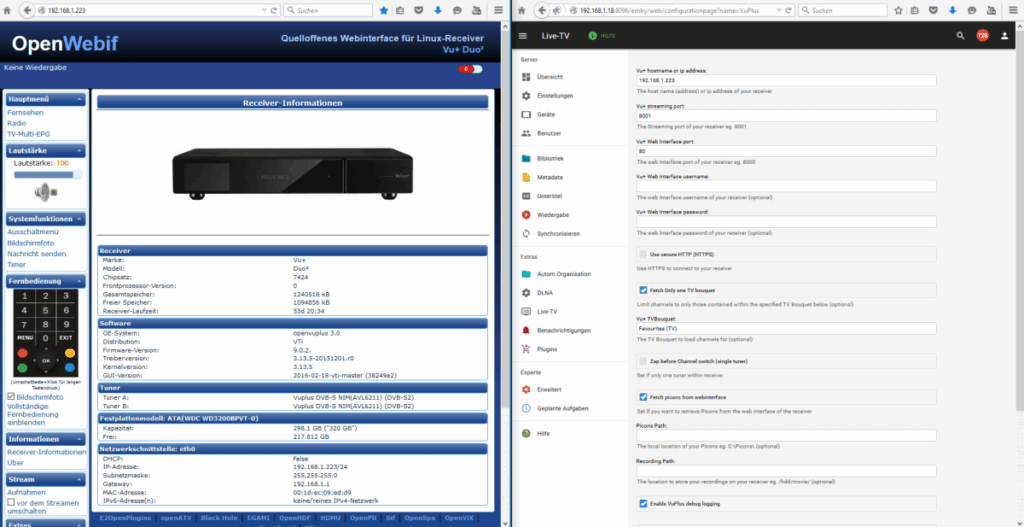
Task: Open Ausschaltmenü link
Action: [x=33, y=232]
